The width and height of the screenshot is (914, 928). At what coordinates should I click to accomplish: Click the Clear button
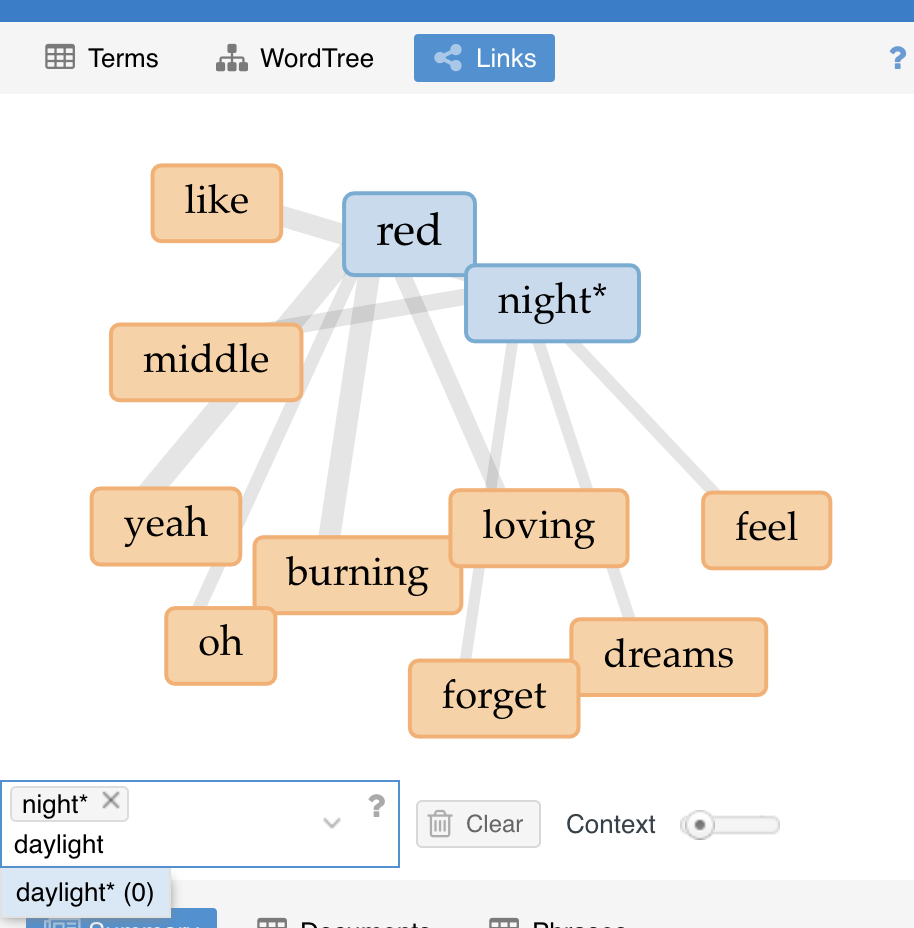478,824
